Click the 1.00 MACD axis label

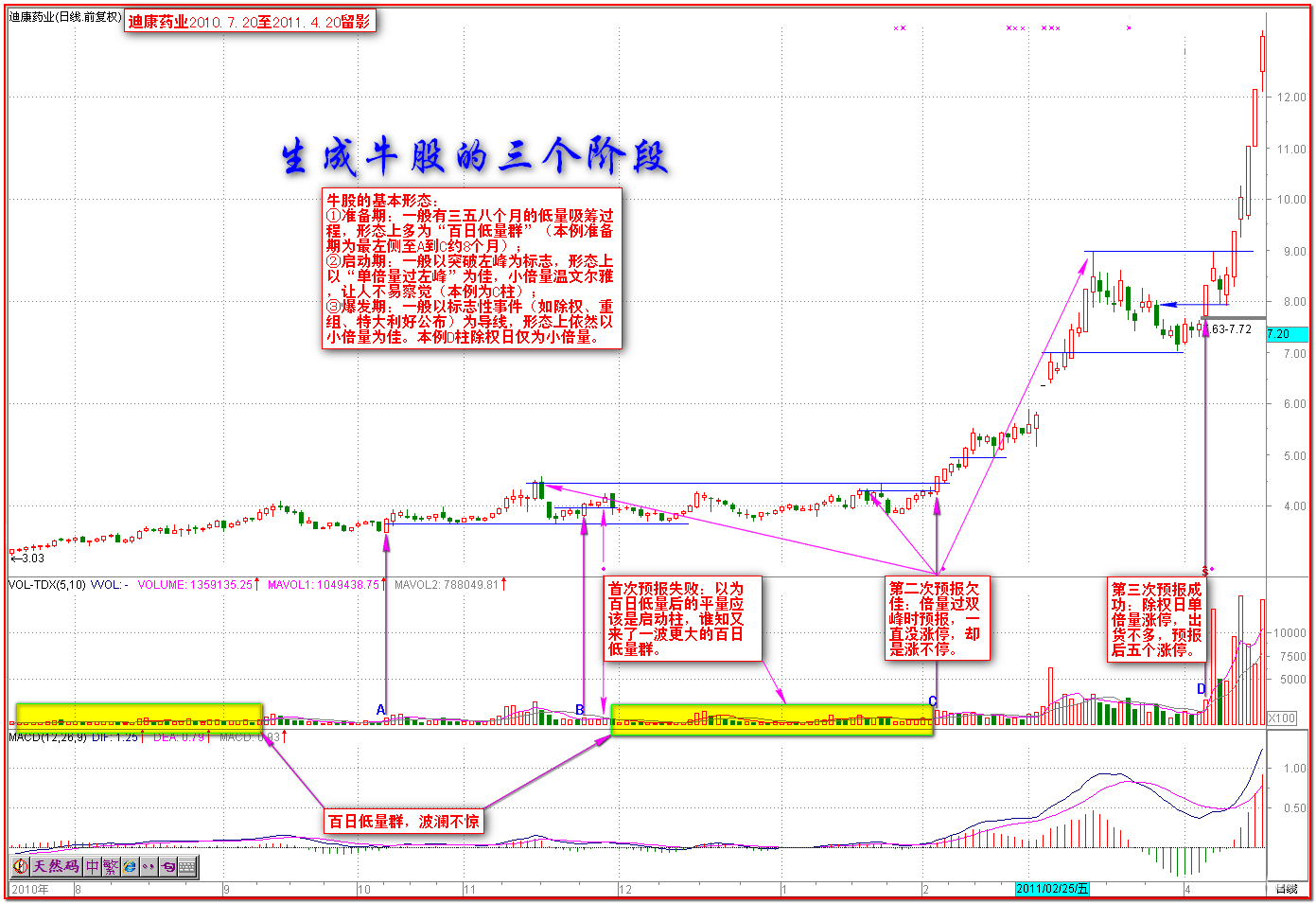1295,769
